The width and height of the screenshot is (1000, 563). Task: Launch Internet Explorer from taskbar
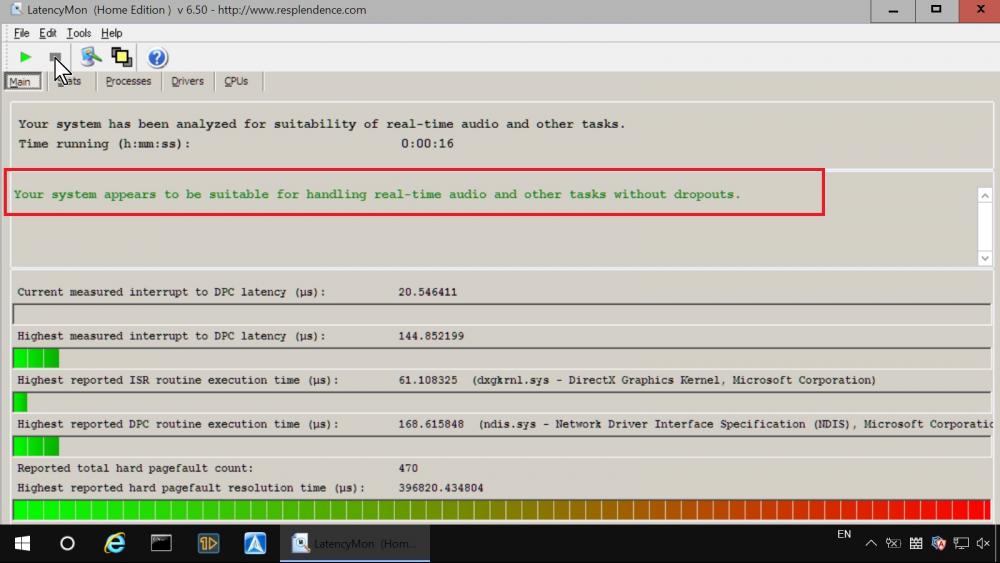[115, 543]
